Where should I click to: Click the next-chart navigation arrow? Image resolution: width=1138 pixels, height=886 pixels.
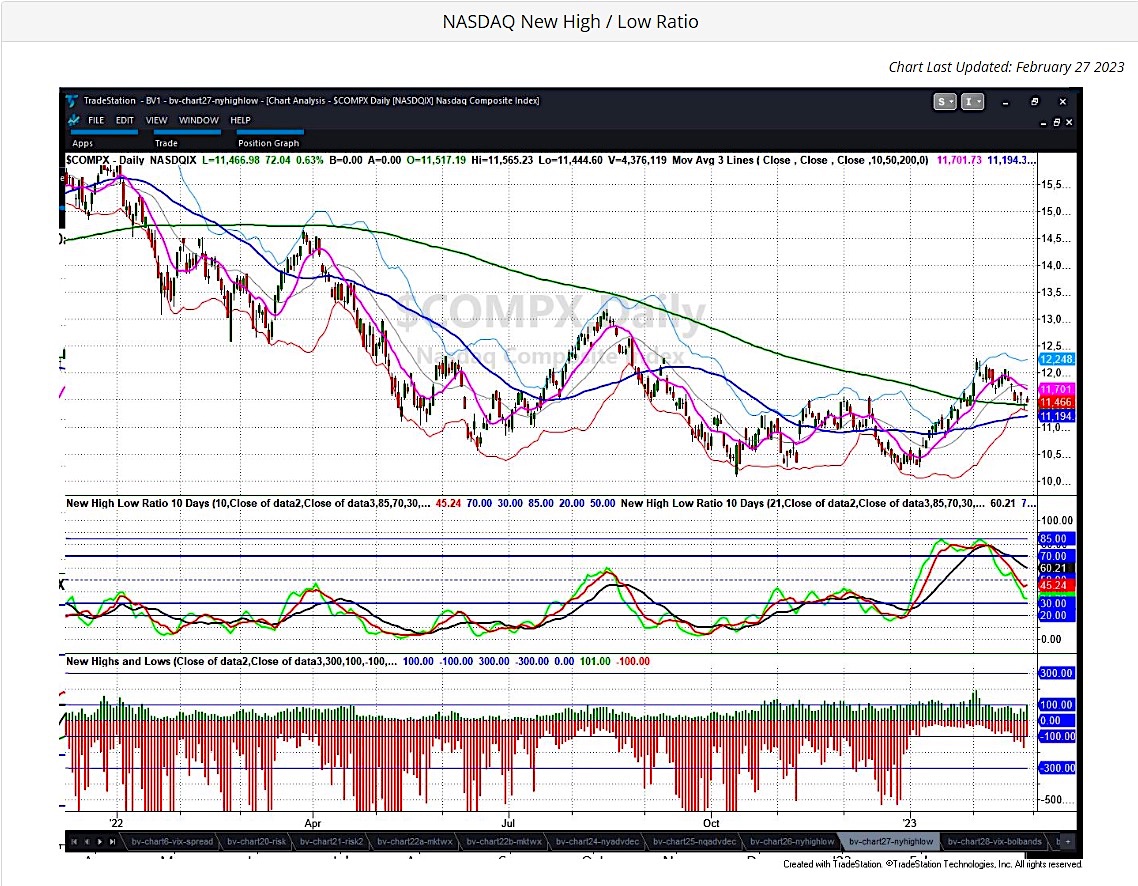pos(100,842)
